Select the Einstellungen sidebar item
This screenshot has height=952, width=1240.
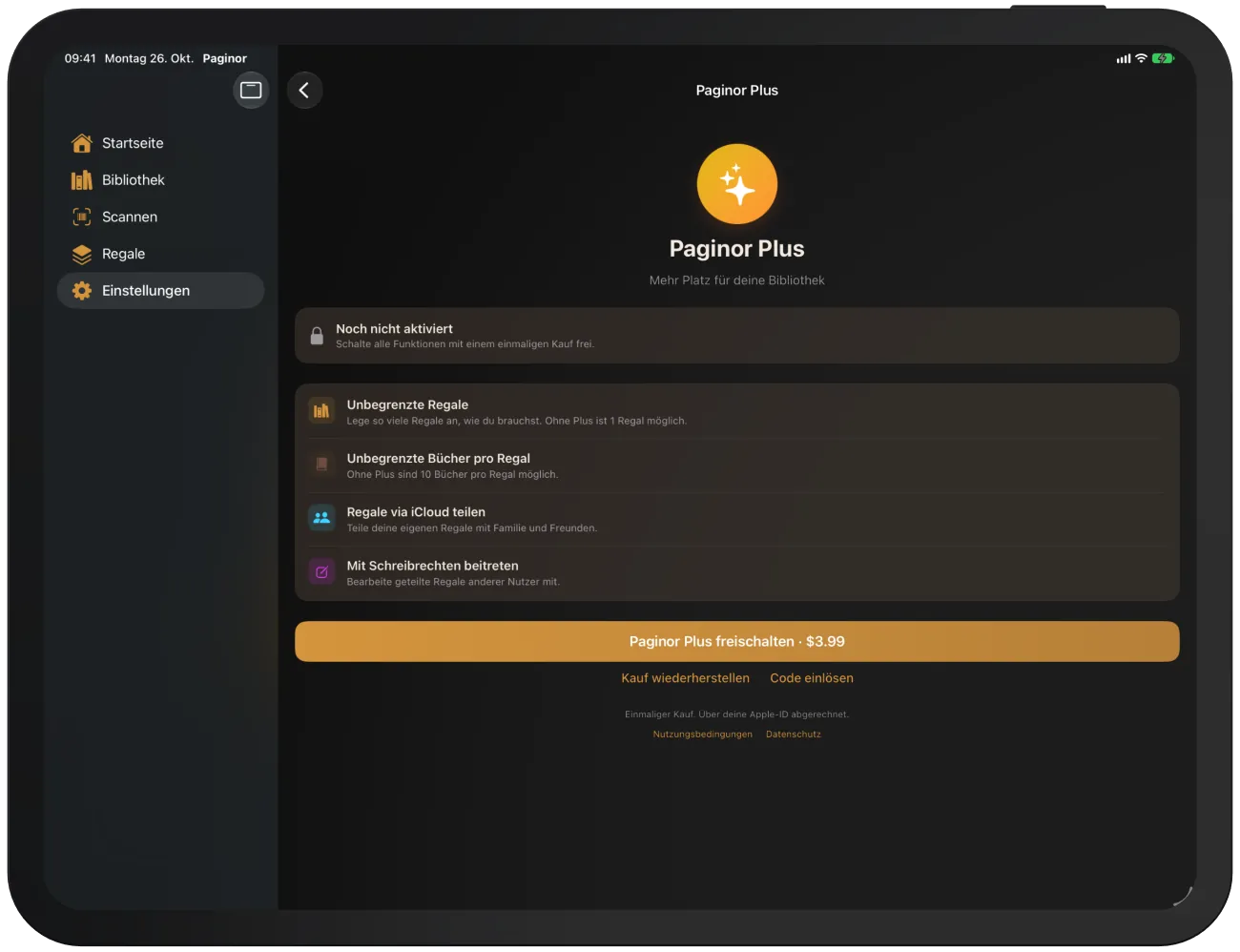coord(160,291)
